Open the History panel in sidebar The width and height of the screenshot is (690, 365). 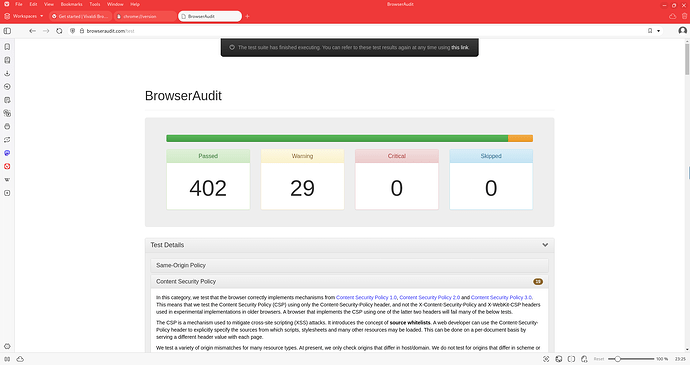pos(7,87)
